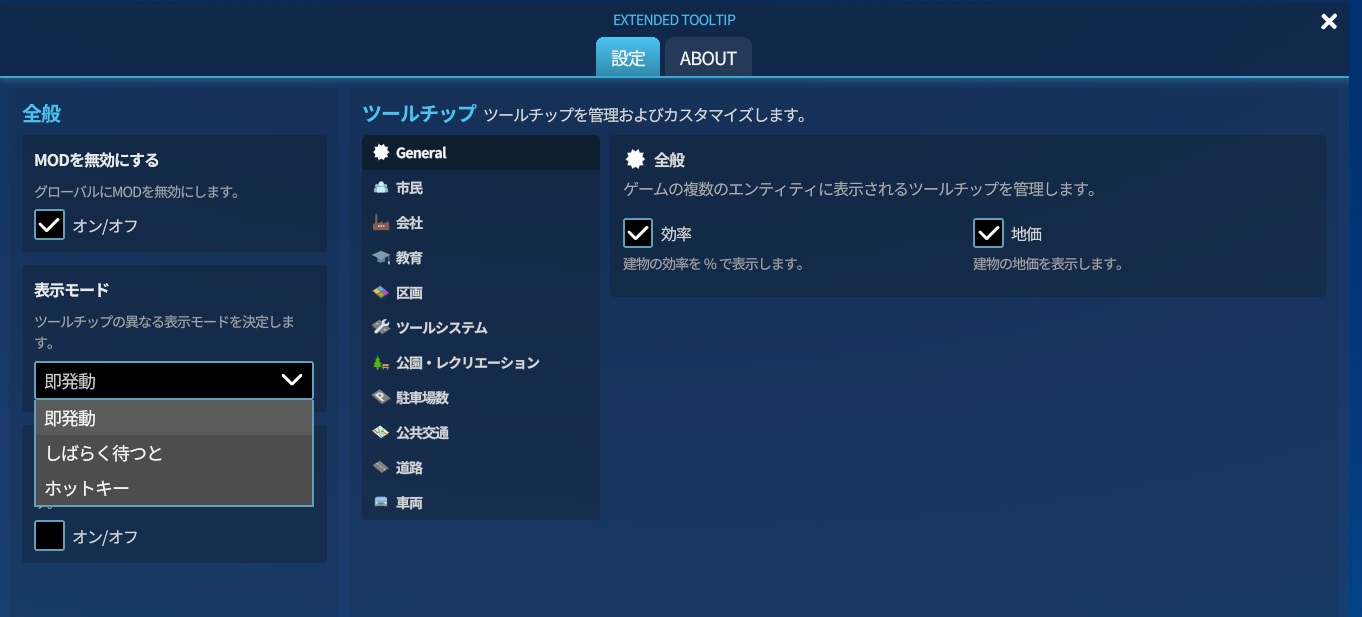This screenshot has width=1362, height=617.
Task: Select the 公園・レクリエーション icon
Action: [x=381, y=362]
